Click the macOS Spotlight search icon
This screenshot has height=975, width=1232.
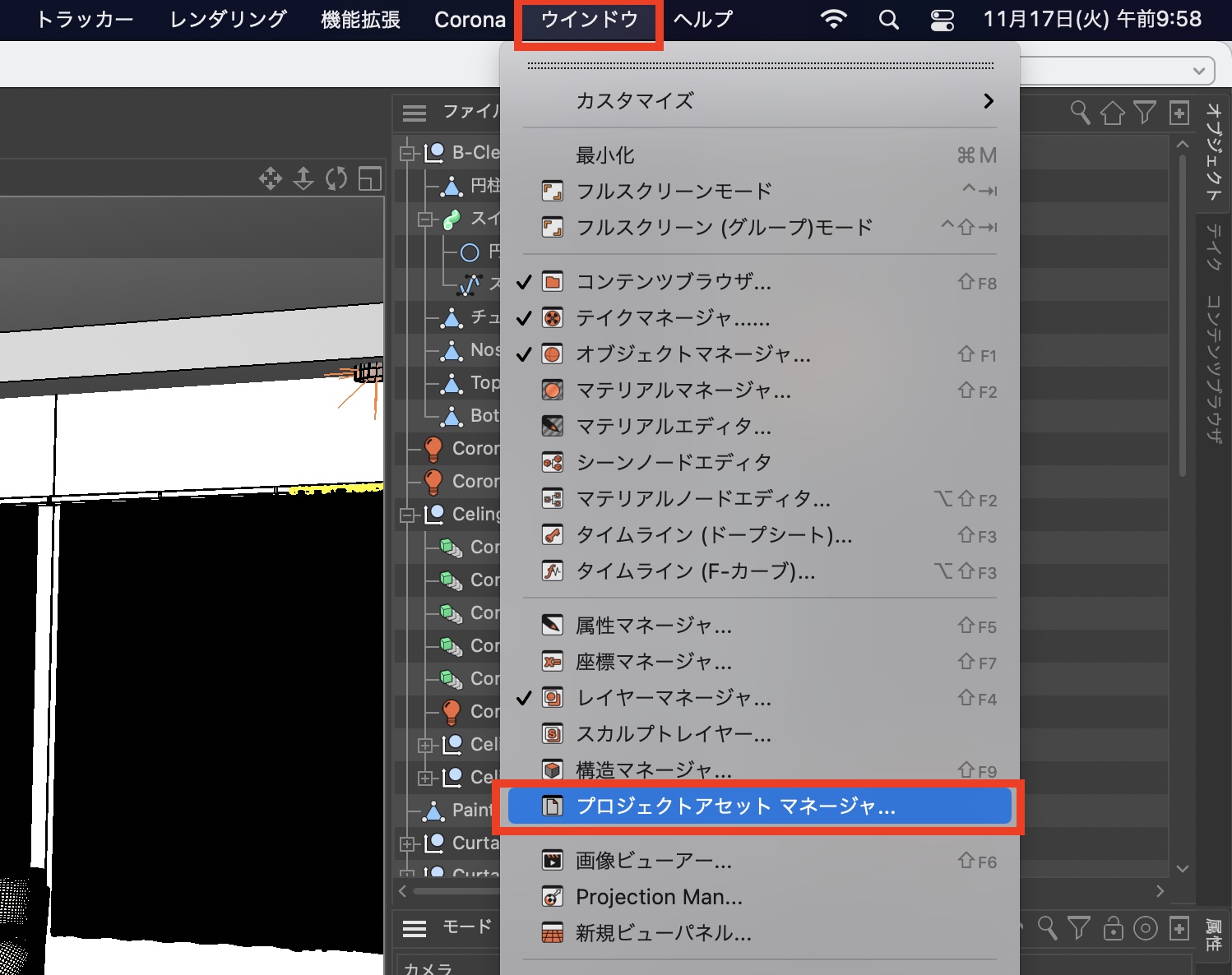click(x=888, y=20)
